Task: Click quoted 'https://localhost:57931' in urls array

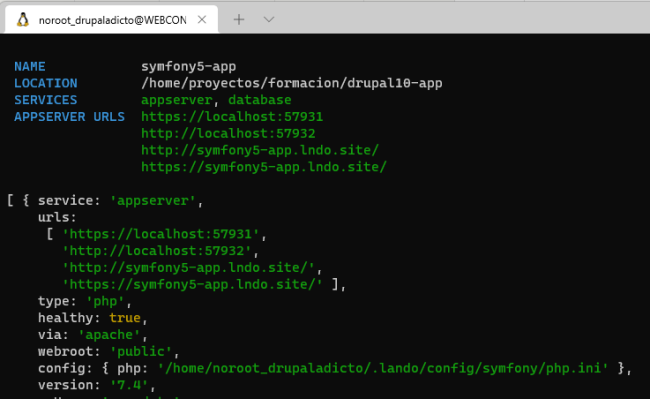Action: (x=160, y=234)
